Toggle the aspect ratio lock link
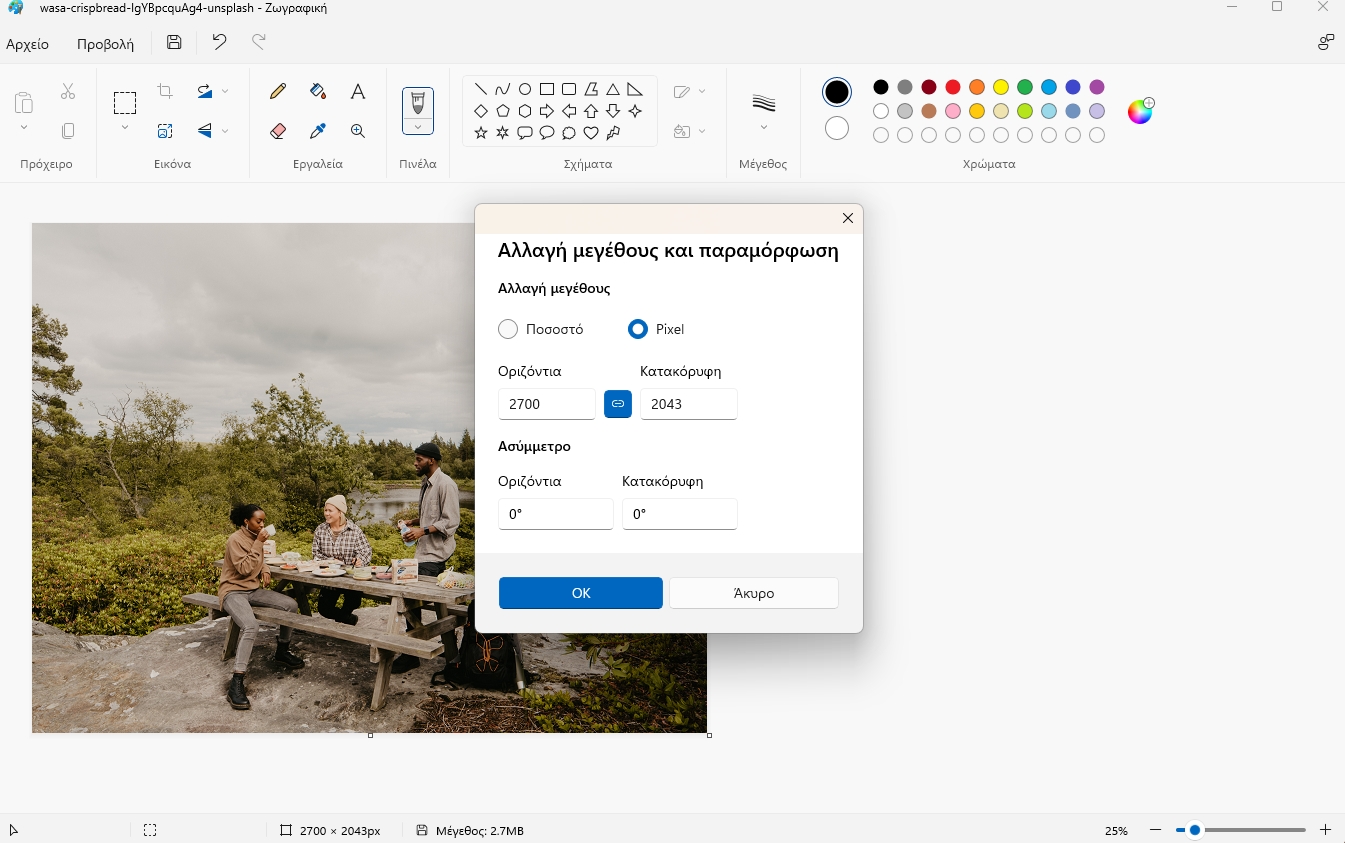The width and height of the screenshot is (1345, 843). pyautogui.click(x=618, y=404)
